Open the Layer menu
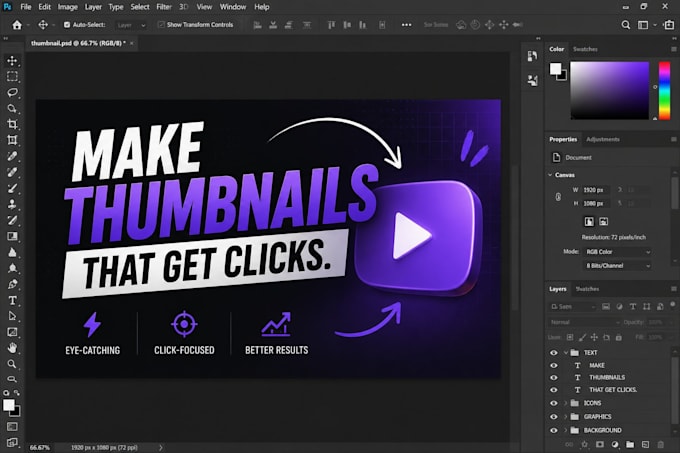Viewport: 680px width, 453px height. pyautogui.click(x=93, y=7)
